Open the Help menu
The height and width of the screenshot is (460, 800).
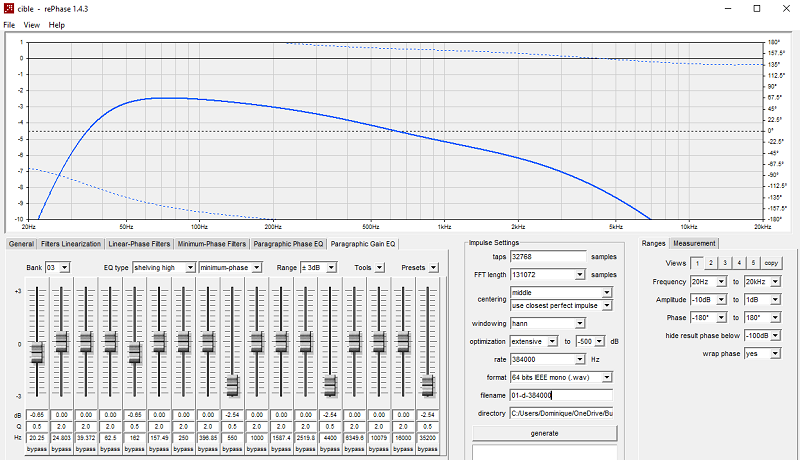pos(57,25)
